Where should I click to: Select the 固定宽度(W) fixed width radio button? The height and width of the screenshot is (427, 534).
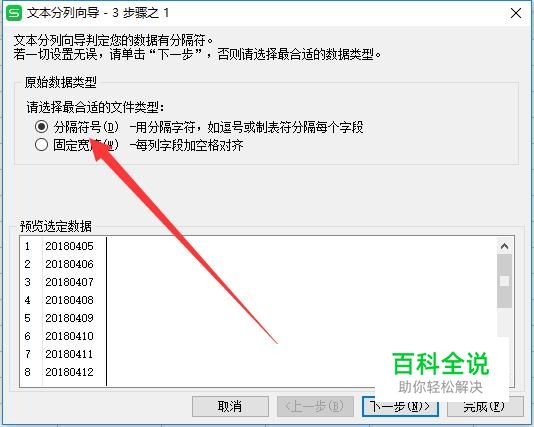[42, 145]
